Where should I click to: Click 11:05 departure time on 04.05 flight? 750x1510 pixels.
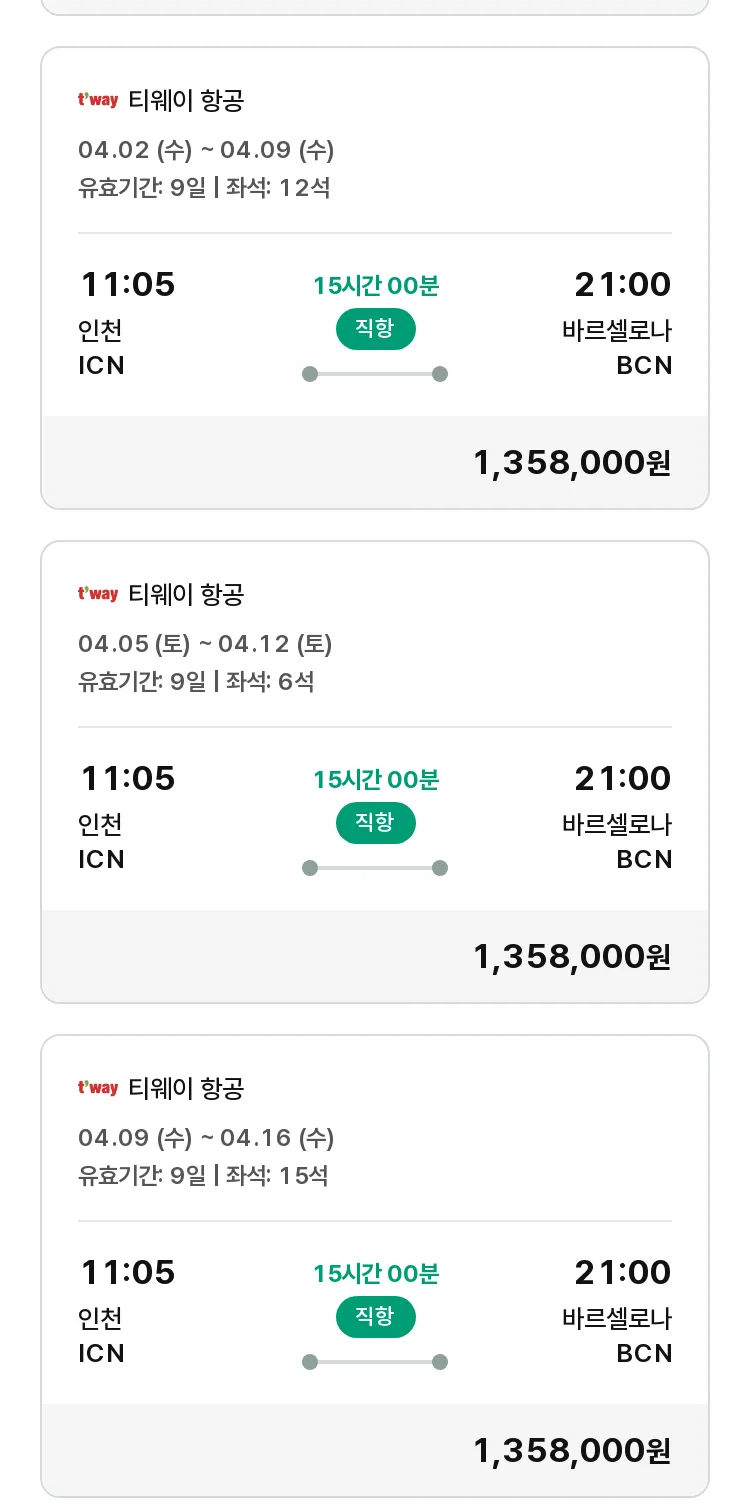(127, 778)
